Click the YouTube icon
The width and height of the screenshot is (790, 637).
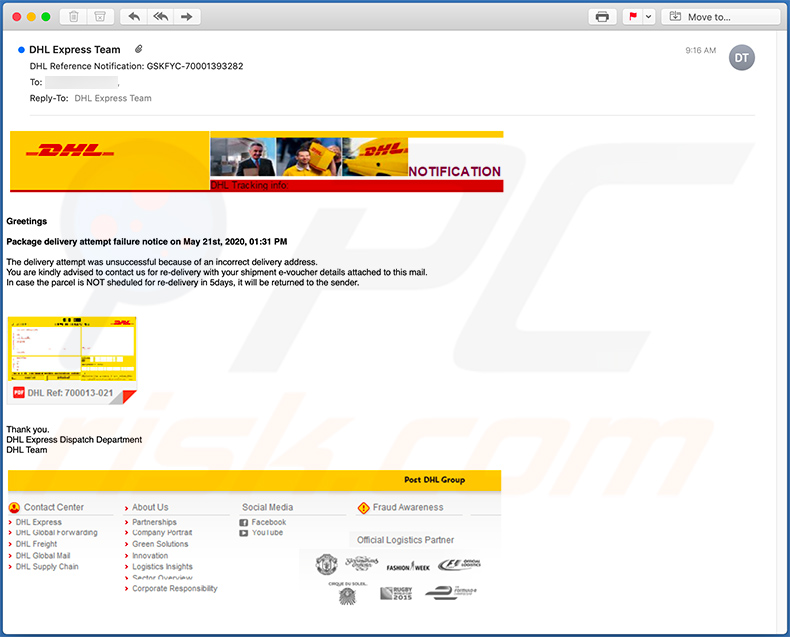243,533
